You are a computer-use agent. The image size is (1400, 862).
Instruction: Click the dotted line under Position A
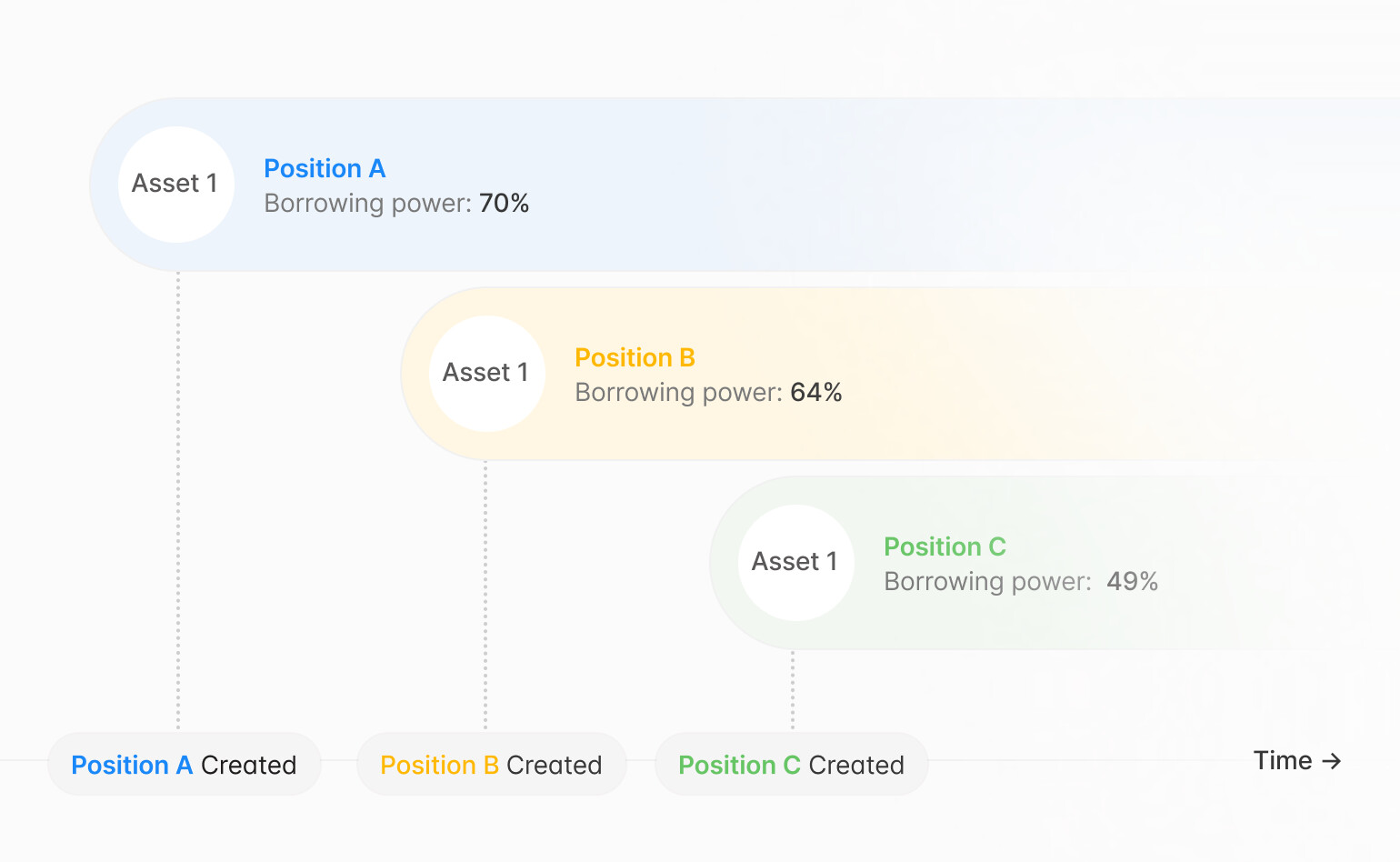[x=178, y=500]
